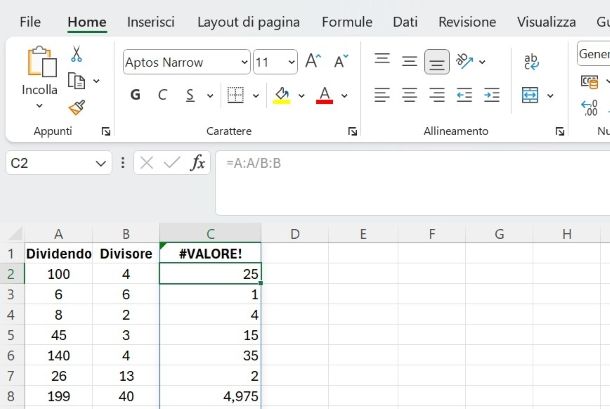
Task: Apply cell borders icon
Action: coord(235,95)
